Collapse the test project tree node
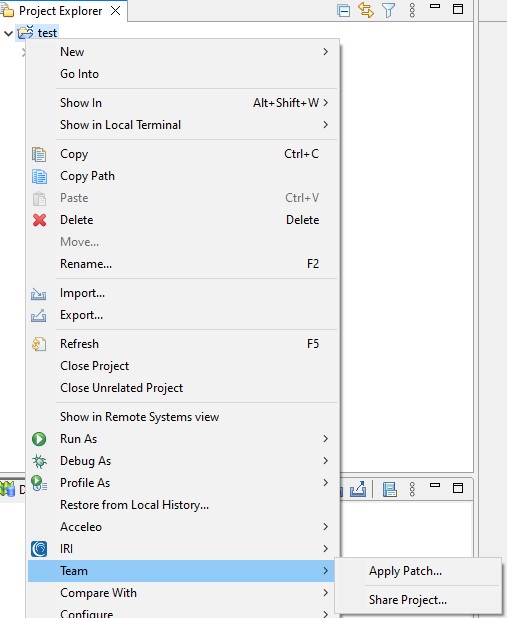The height and width of the screenshot is (618, 507). (x=8, y=33)
